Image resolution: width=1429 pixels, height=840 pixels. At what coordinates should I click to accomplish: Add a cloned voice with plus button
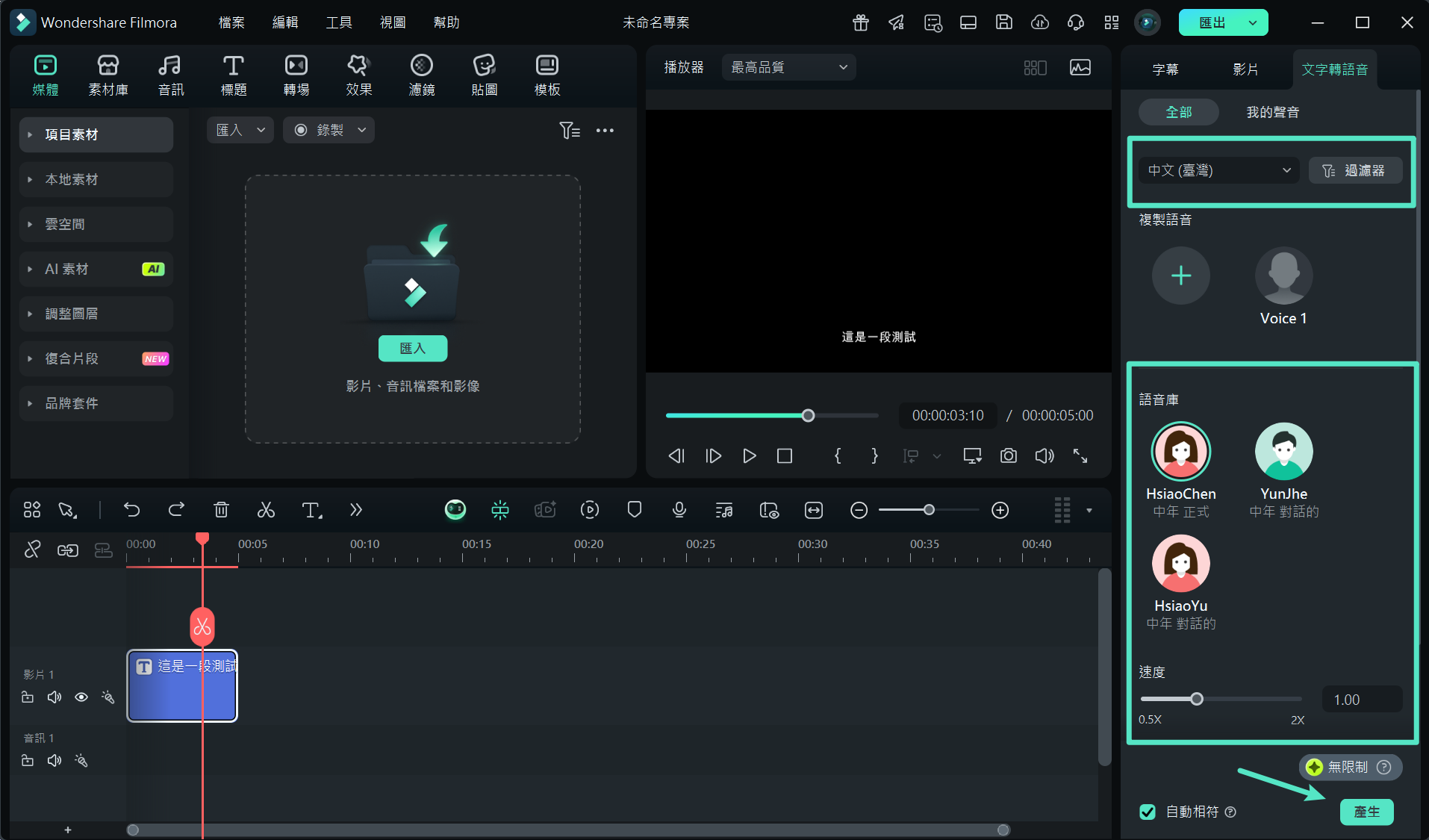tap(1181, 276)
